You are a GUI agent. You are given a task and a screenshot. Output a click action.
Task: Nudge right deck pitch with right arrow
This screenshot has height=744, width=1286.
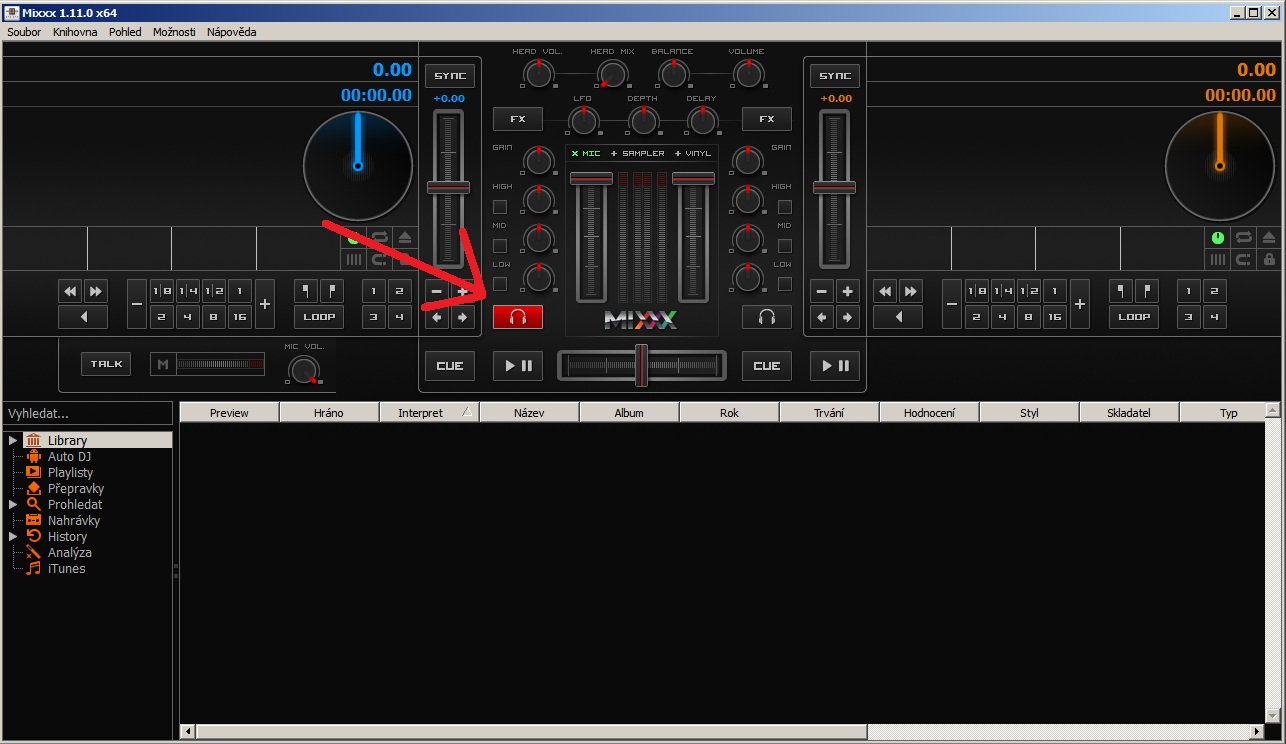[x=848, y=317]
